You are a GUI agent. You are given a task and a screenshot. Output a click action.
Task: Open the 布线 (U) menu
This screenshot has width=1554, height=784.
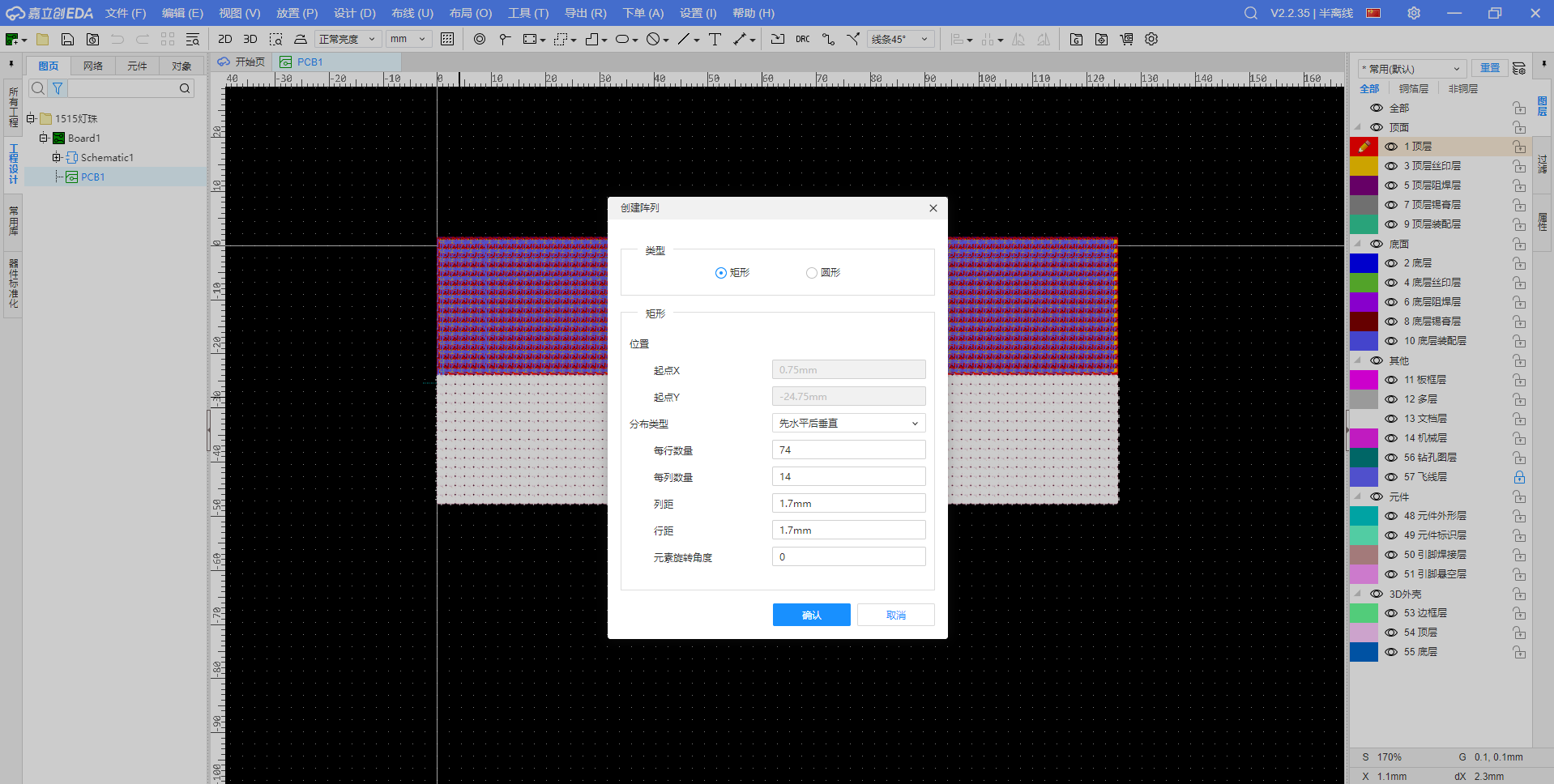coord(412,13)
